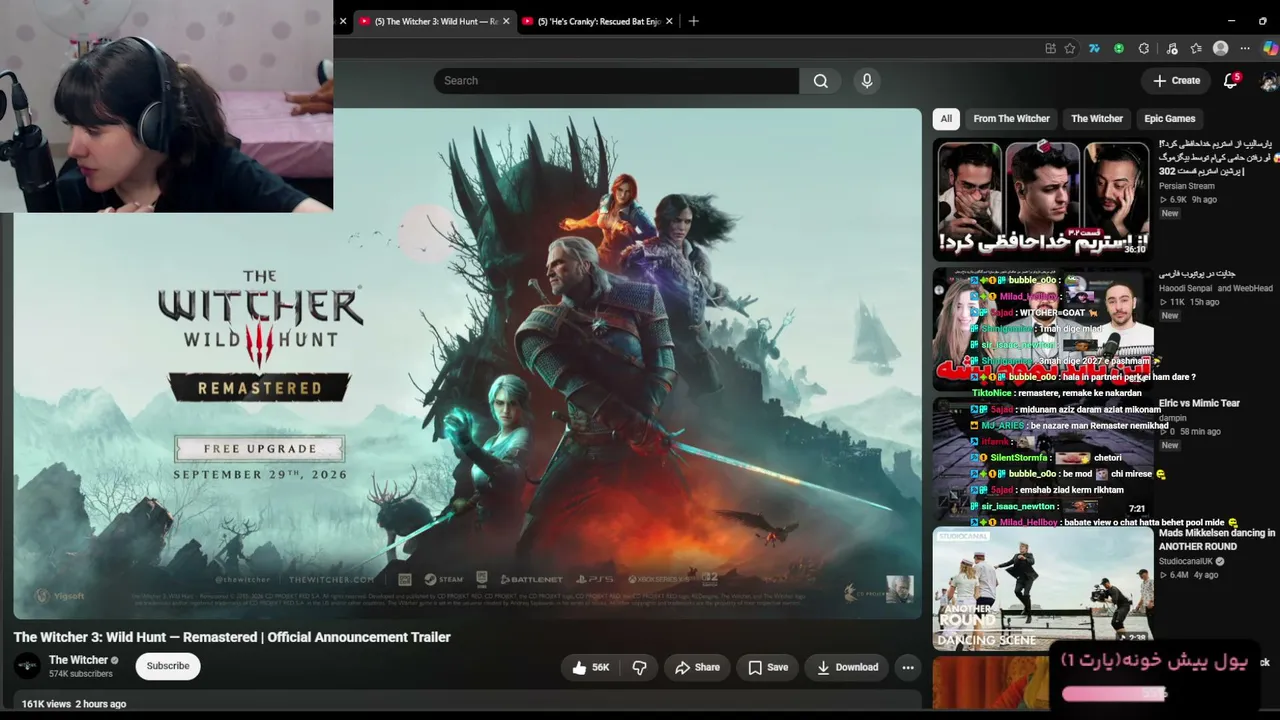Image resolution: width=1280 pixels, height=720 pixels.
Task: Close the 'He's Cranky' Rescued Bat tab
Action: click(x=669, y=21)
